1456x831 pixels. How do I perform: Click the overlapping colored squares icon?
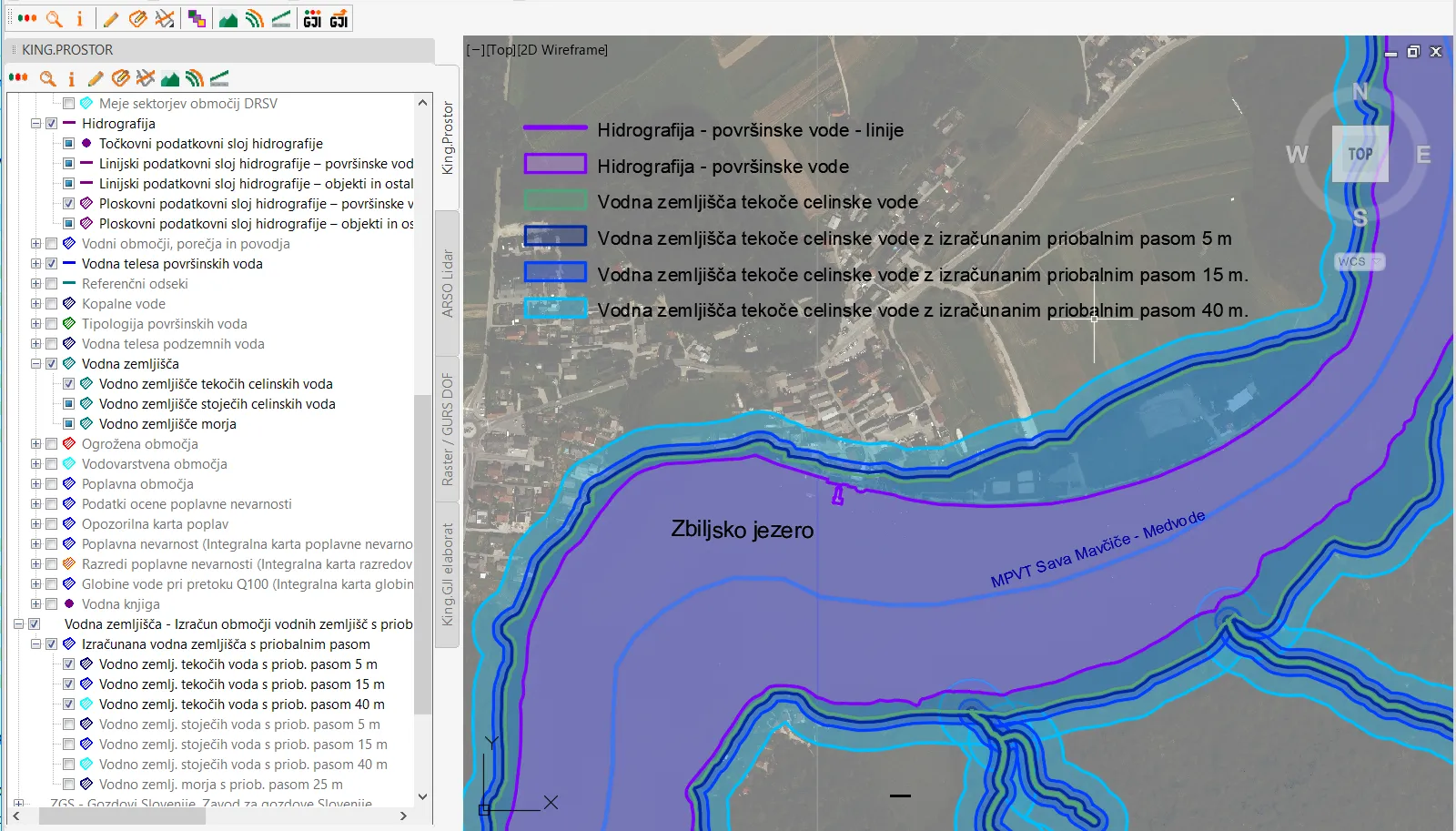196,19
